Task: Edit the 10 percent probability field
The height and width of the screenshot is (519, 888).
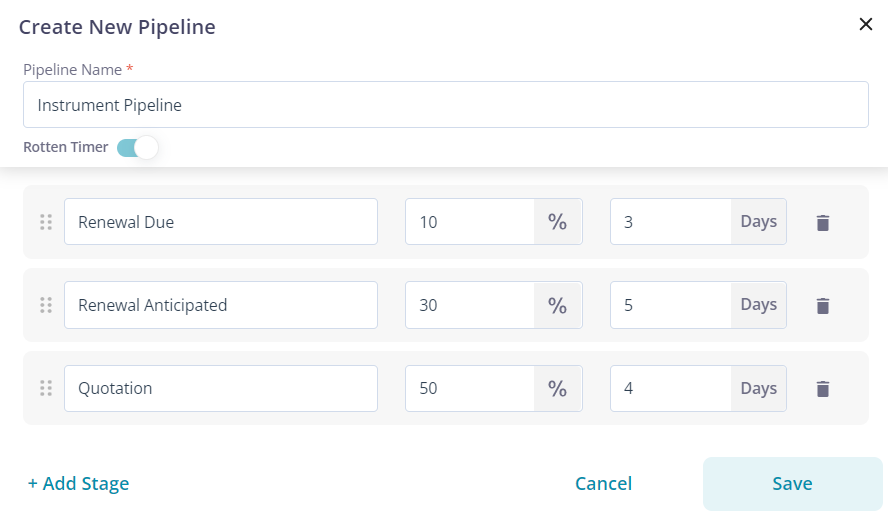Action: point(469,222)
